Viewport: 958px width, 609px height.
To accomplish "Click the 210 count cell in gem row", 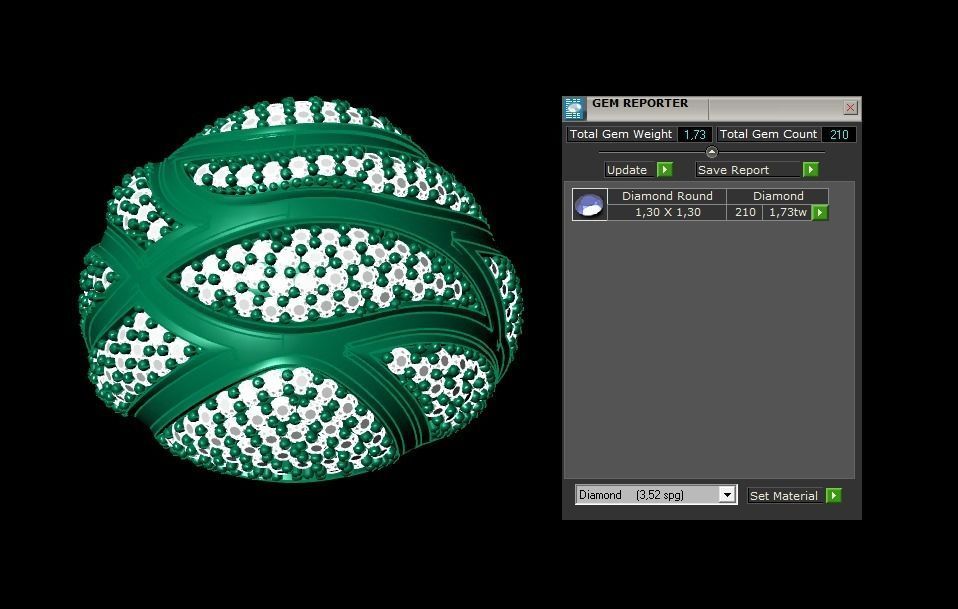I will (745, 213).
